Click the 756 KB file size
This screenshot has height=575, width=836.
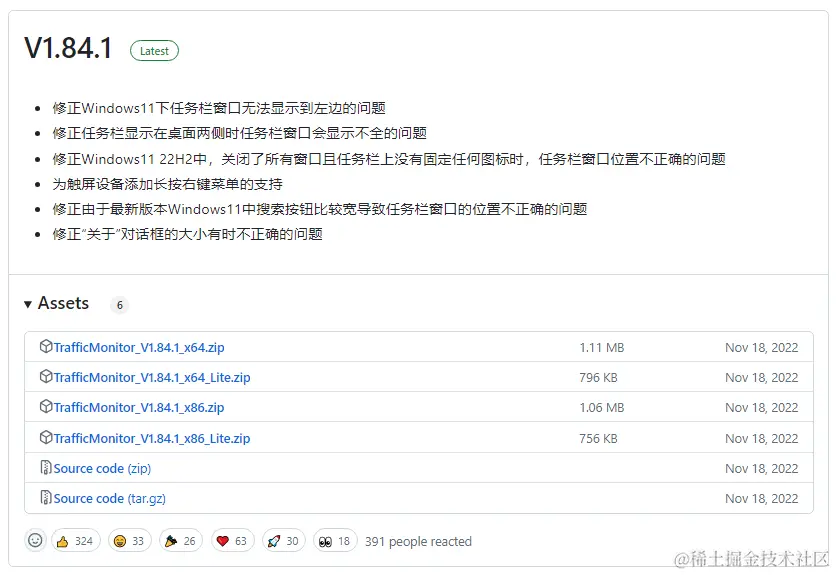[x=598, y=438]
